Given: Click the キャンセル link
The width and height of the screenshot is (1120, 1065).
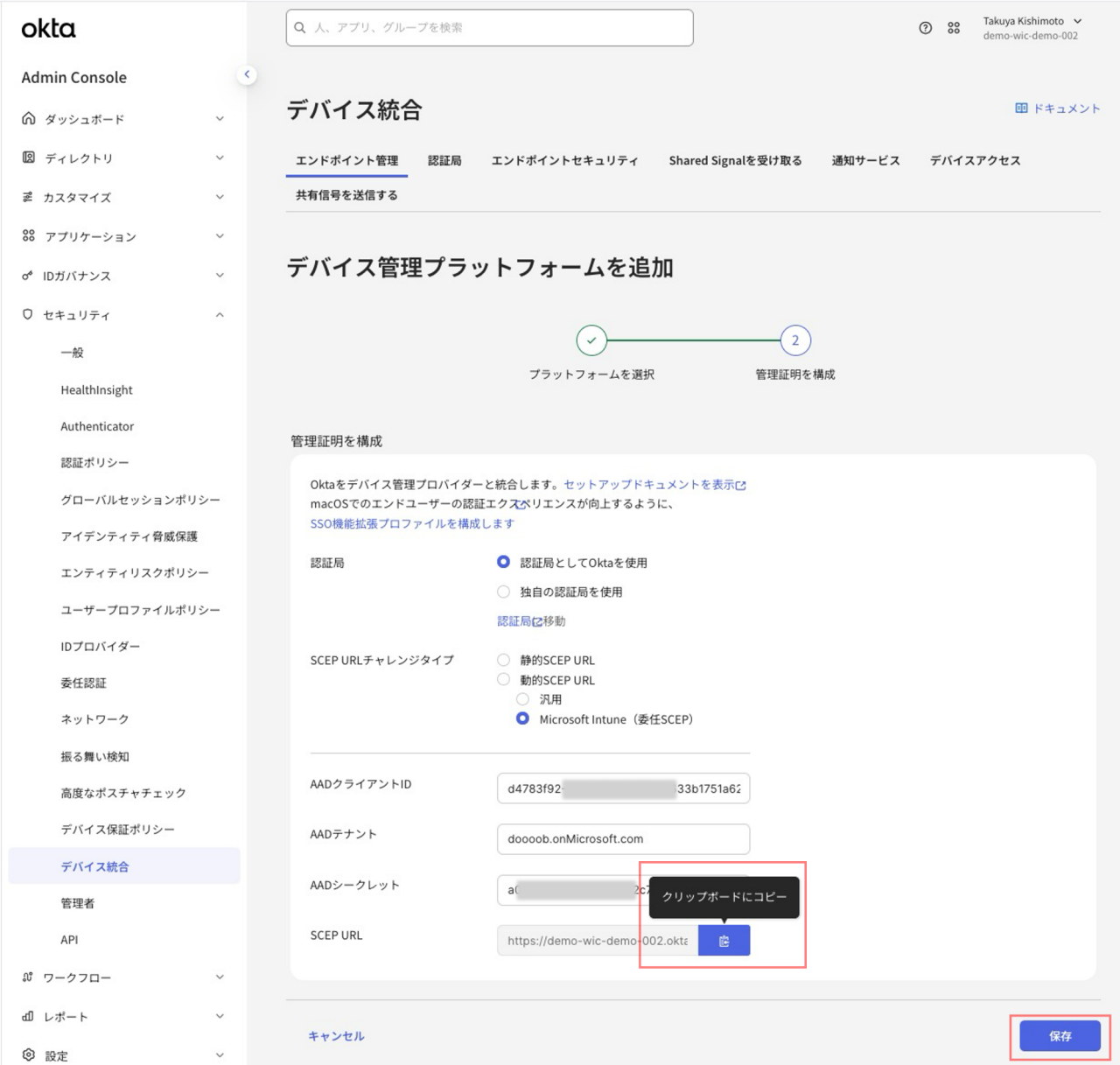Looking at the screenshot, I should pyautogui.click(x=336, y=1036).
